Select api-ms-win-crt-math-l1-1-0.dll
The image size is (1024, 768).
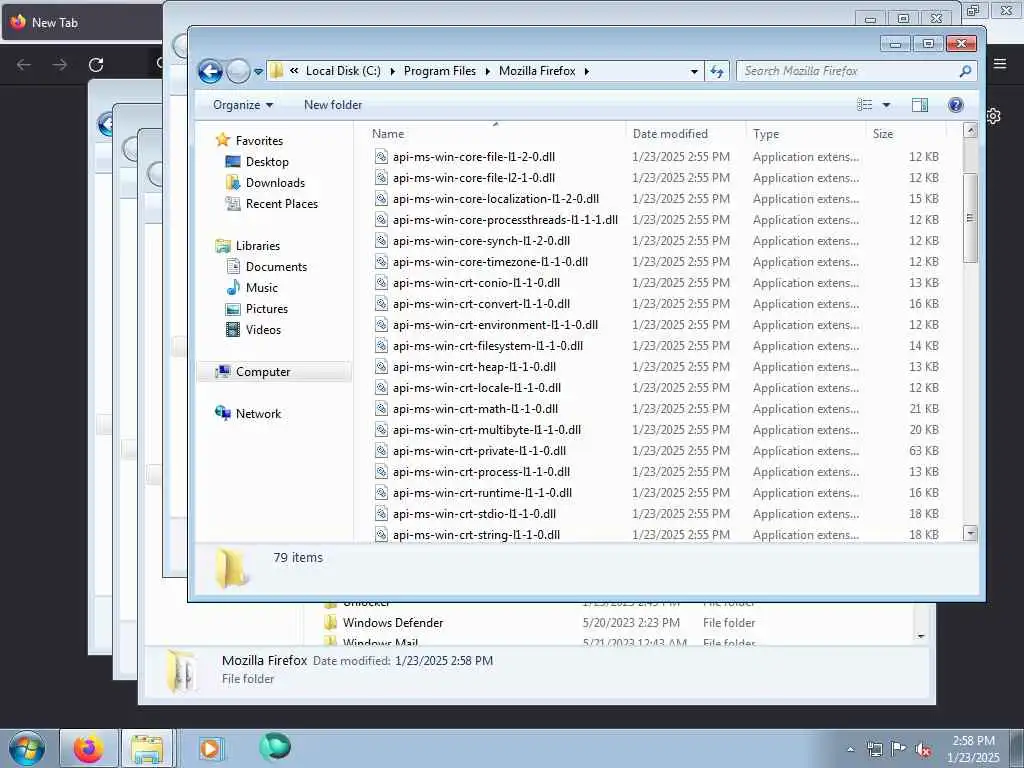point(475,409)
